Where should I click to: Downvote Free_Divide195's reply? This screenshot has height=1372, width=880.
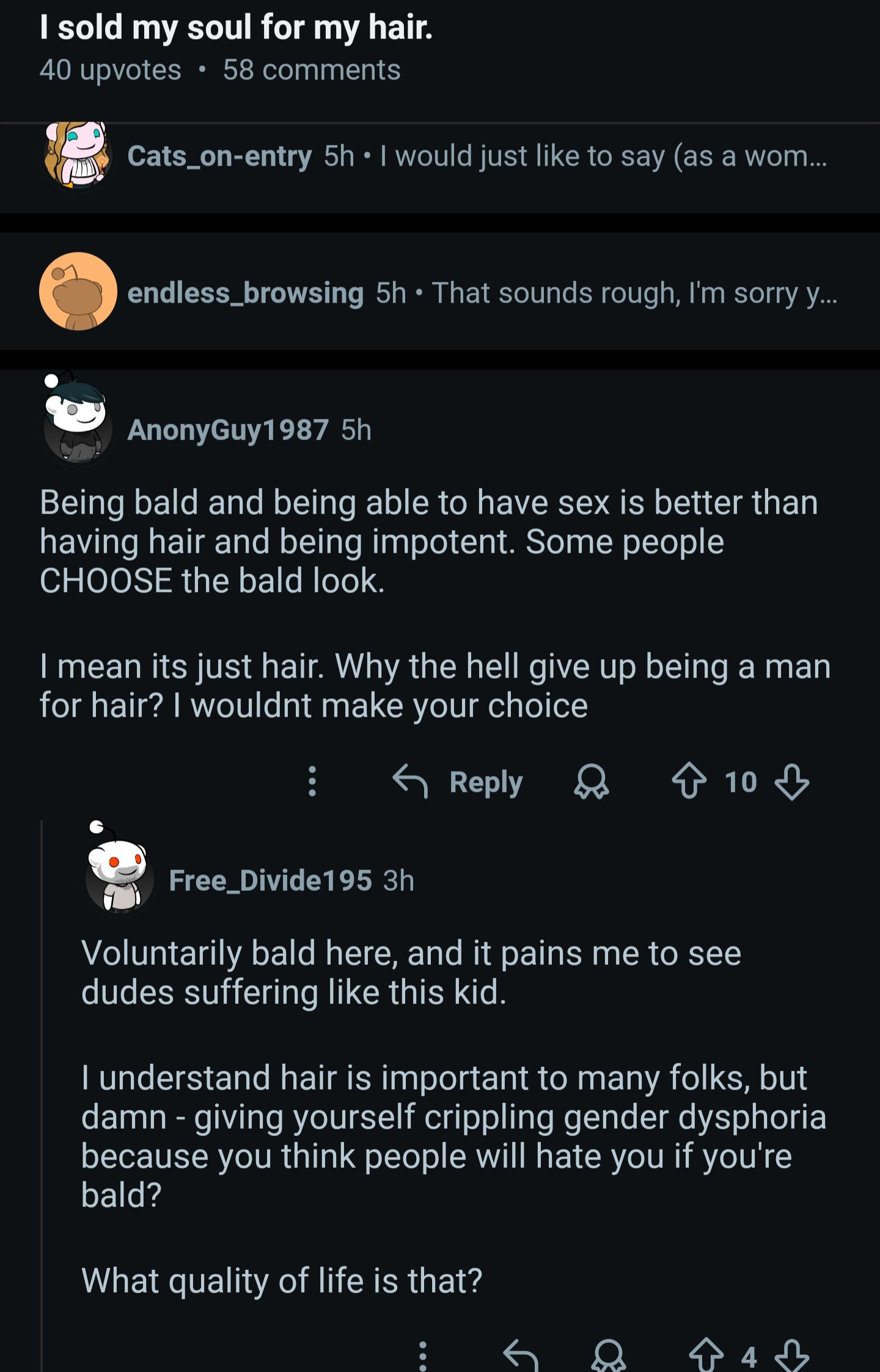click(x=791, y=1355)
